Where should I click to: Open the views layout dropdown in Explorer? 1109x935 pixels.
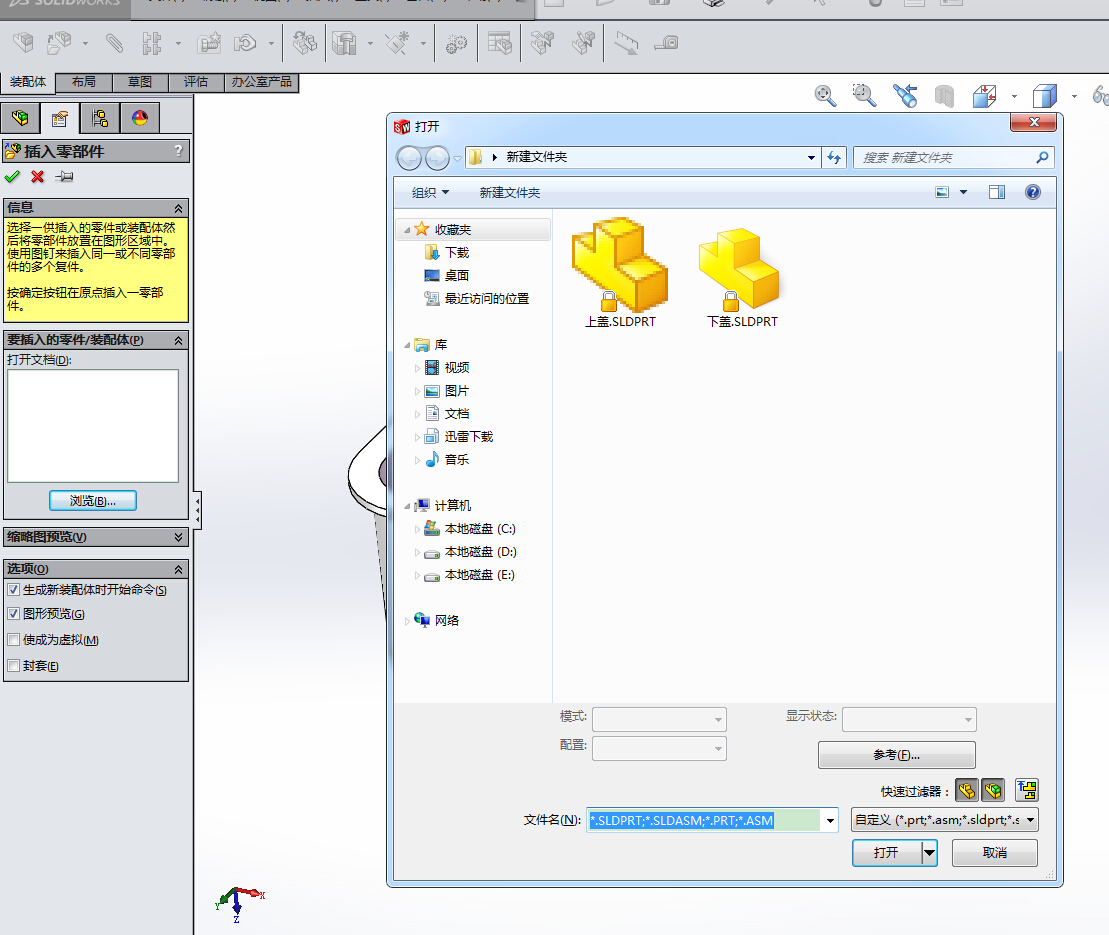(941, 191)
